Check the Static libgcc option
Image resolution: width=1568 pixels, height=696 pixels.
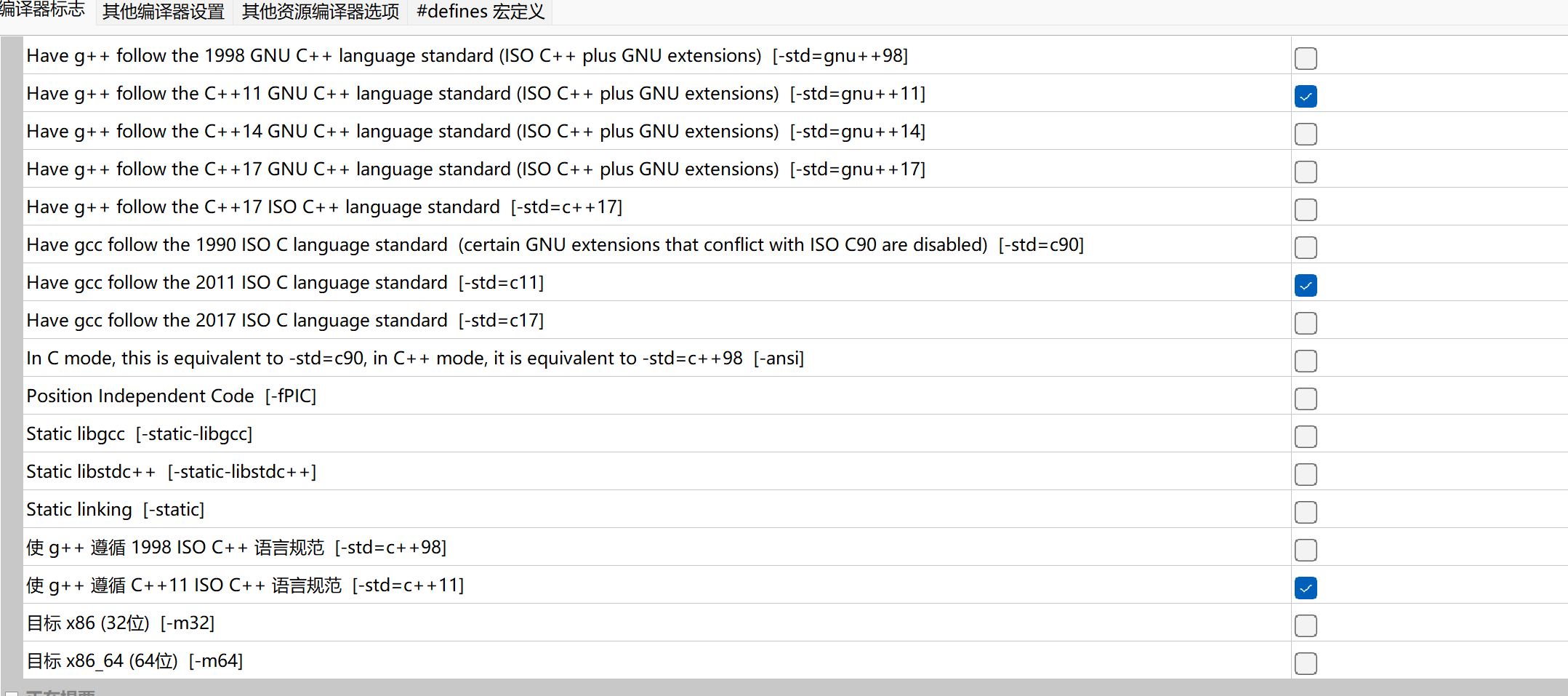tap(1306, 436)
